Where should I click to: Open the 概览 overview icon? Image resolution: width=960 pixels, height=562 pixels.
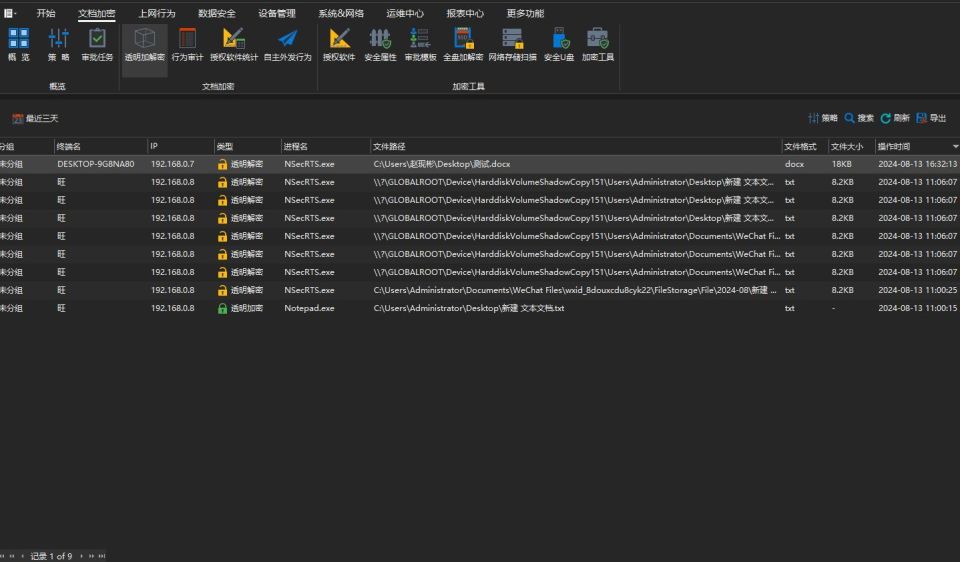click(x=18, y=45)
